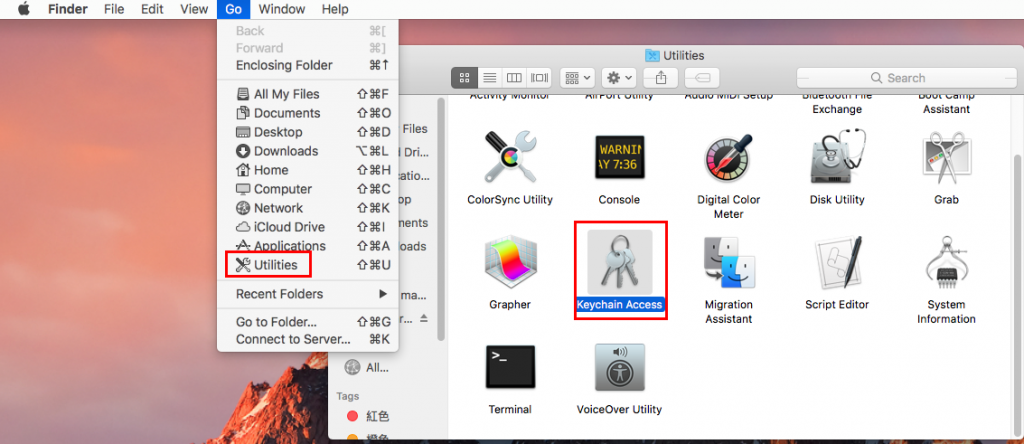Choose Computer in Go menu
The width and height of the screenshot is (1024, 444).
308,189
